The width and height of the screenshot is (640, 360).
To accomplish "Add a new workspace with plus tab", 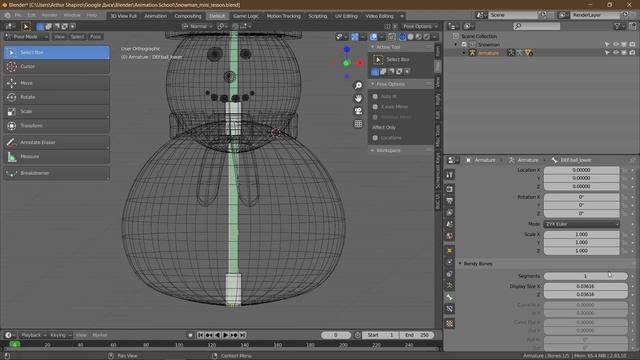I will coord(402,16).
